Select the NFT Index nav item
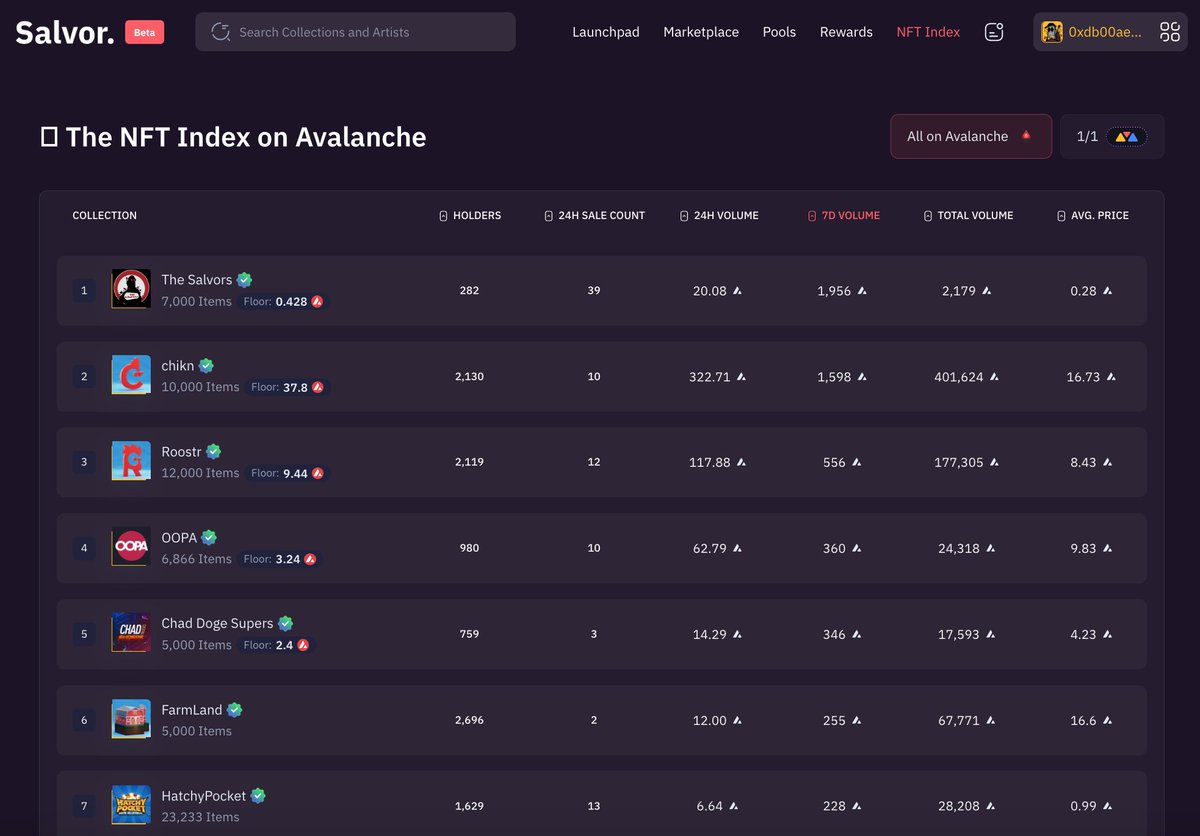The image size is (1200, 836). tap(928, 32)
